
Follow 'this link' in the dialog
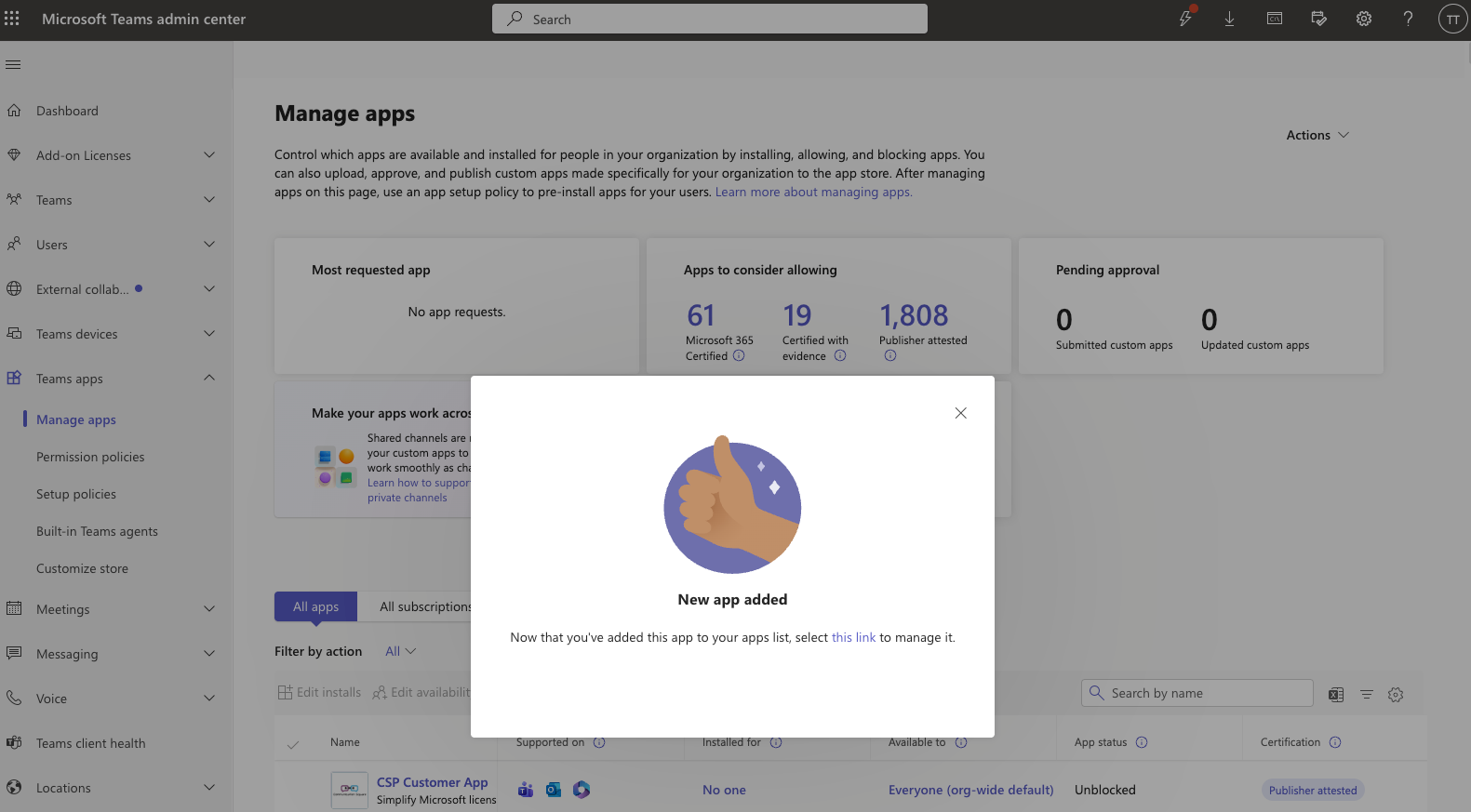coord(853,637)
